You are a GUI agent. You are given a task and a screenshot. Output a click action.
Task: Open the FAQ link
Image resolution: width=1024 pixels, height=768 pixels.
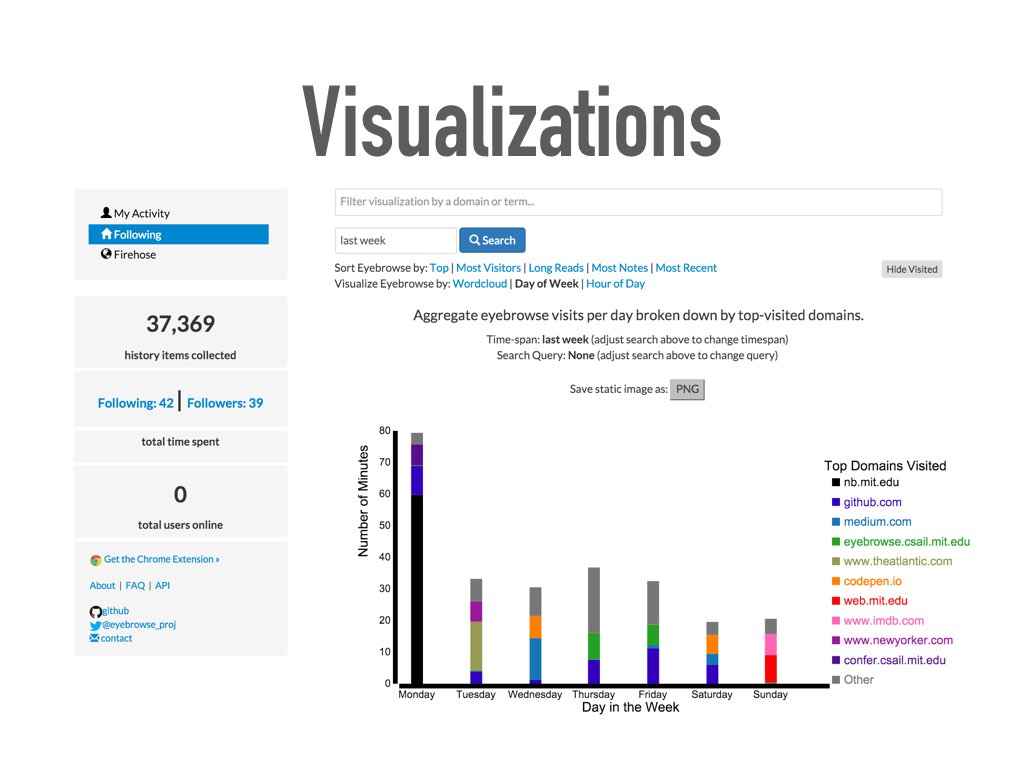click(x=135, y=585)
